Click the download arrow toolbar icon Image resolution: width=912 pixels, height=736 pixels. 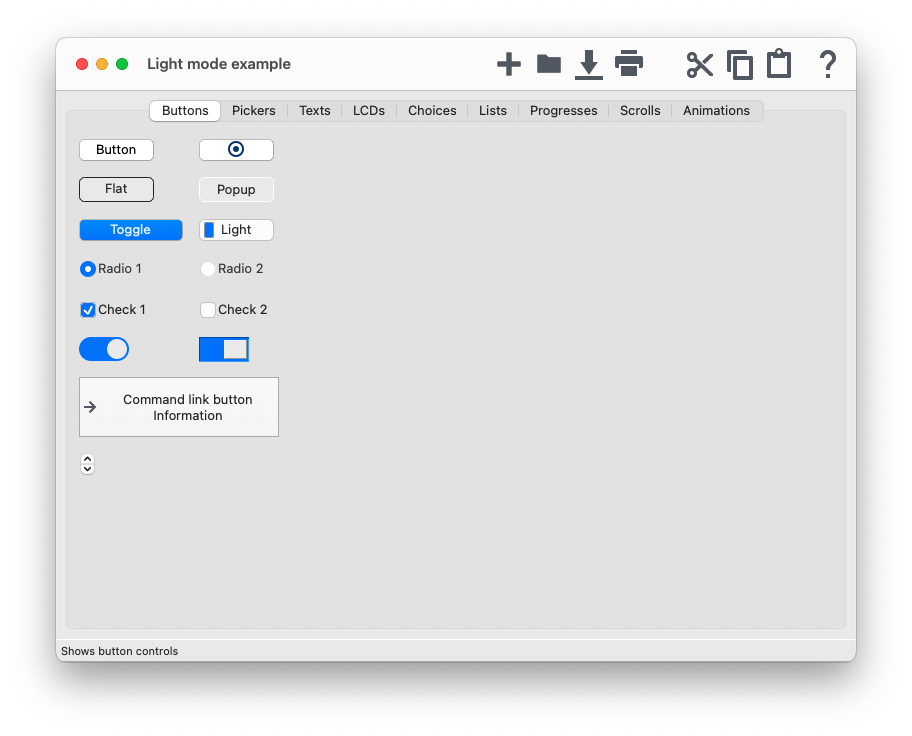tap(589, 65)
